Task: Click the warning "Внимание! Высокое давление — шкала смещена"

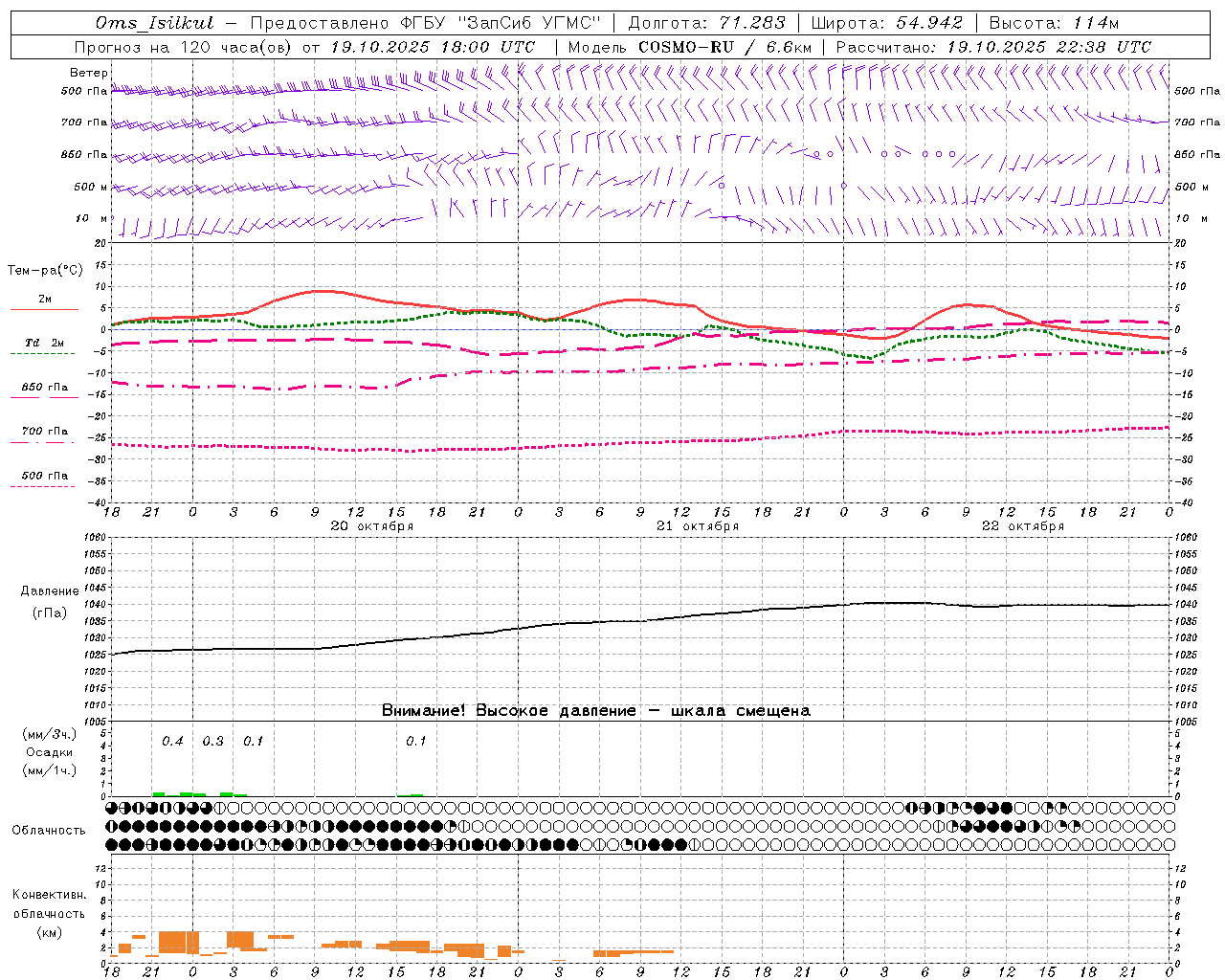Action: (596, 711)
